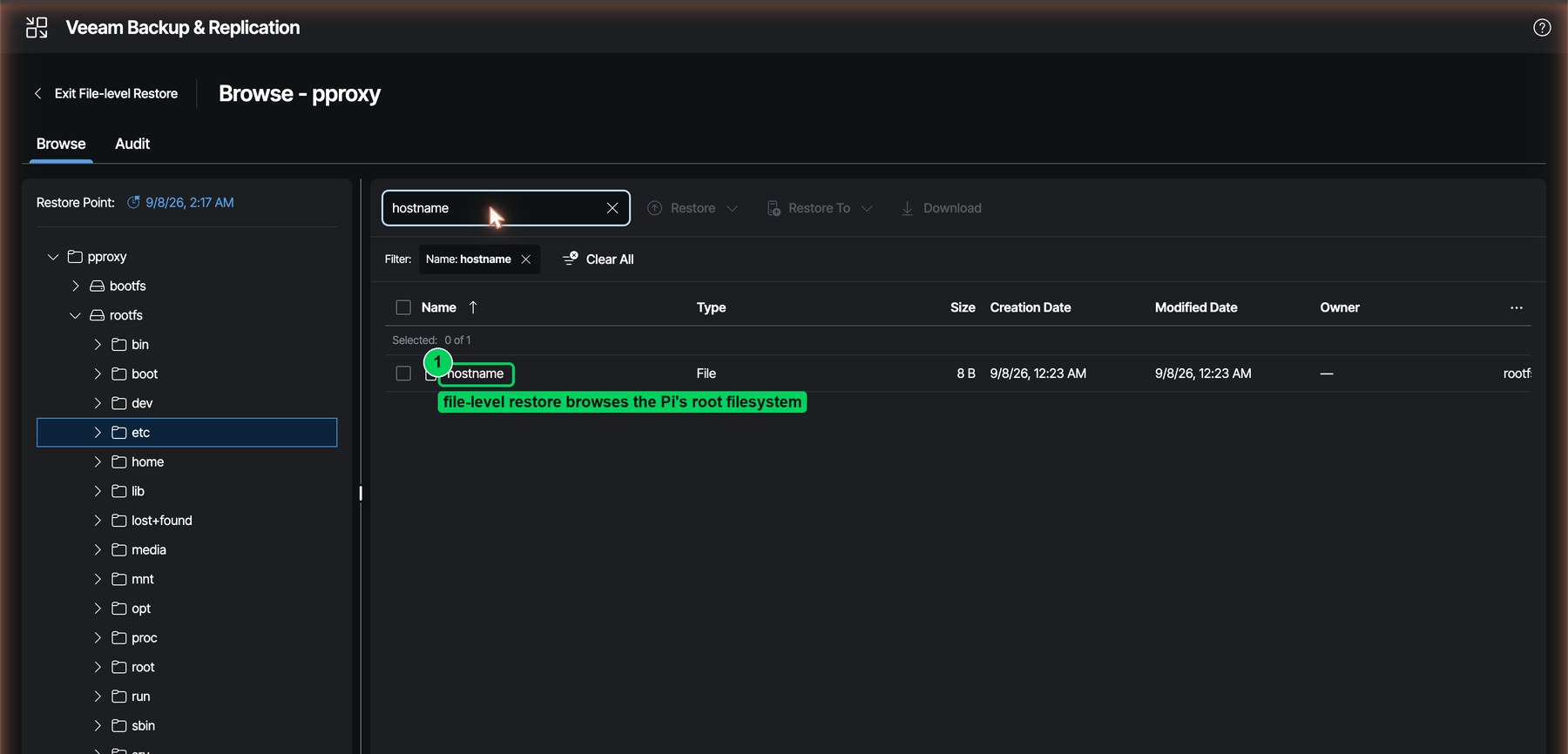
Task: Click the bootfs disk icon
Action: [98, 286]
